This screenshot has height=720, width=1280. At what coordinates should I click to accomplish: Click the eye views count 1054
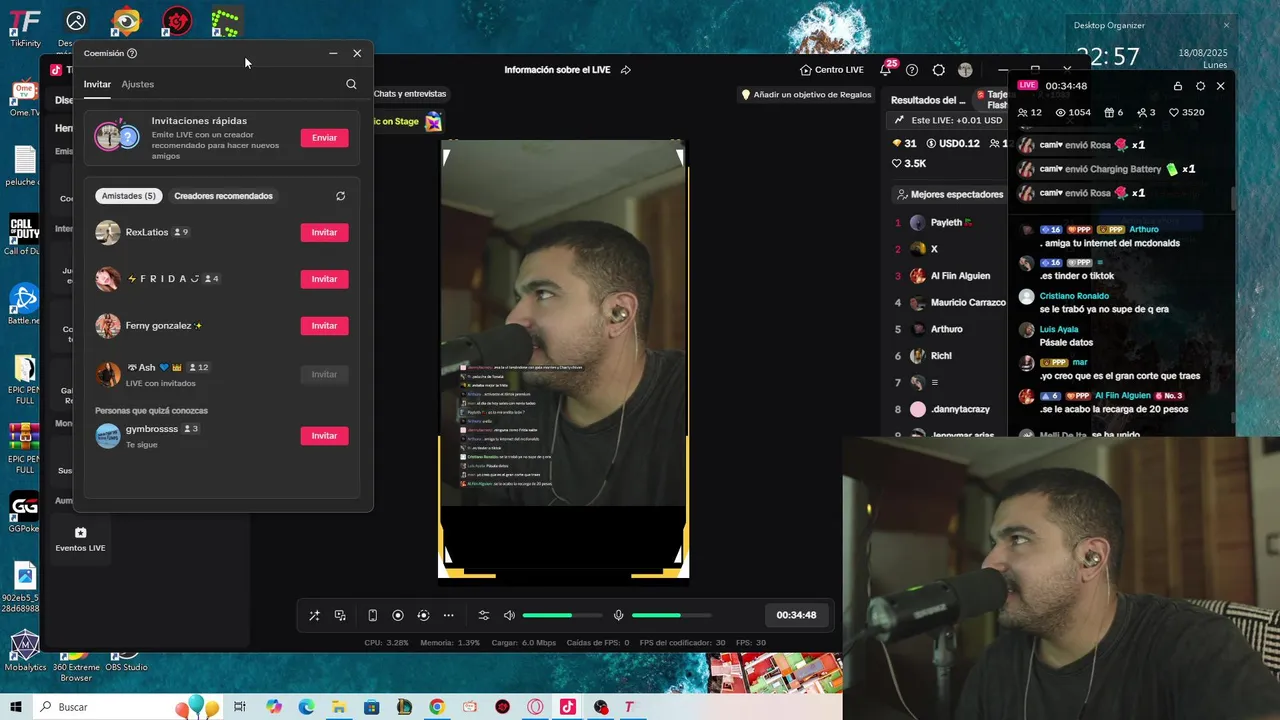1073,112
